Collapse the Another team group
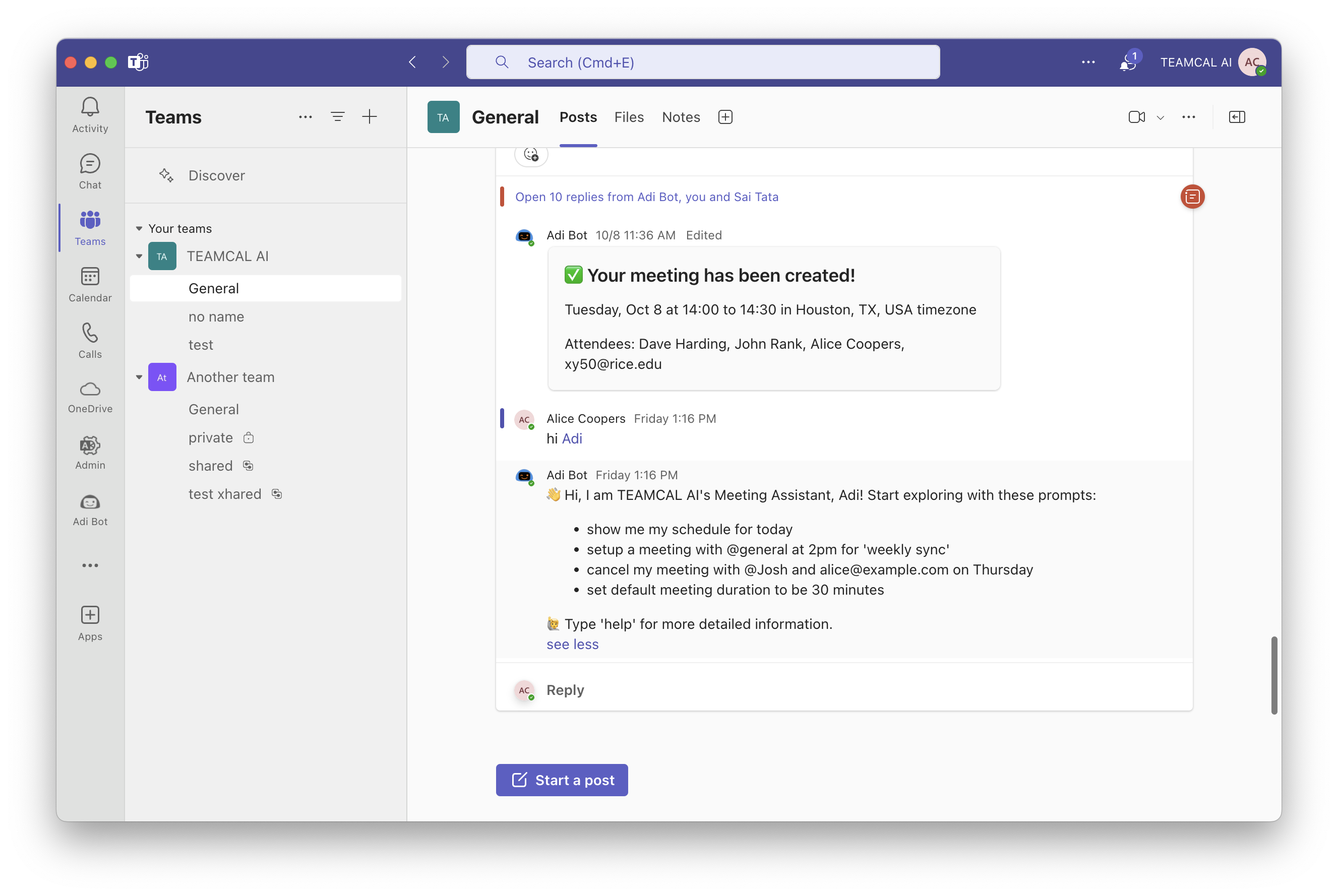 [x=139, y=377]
